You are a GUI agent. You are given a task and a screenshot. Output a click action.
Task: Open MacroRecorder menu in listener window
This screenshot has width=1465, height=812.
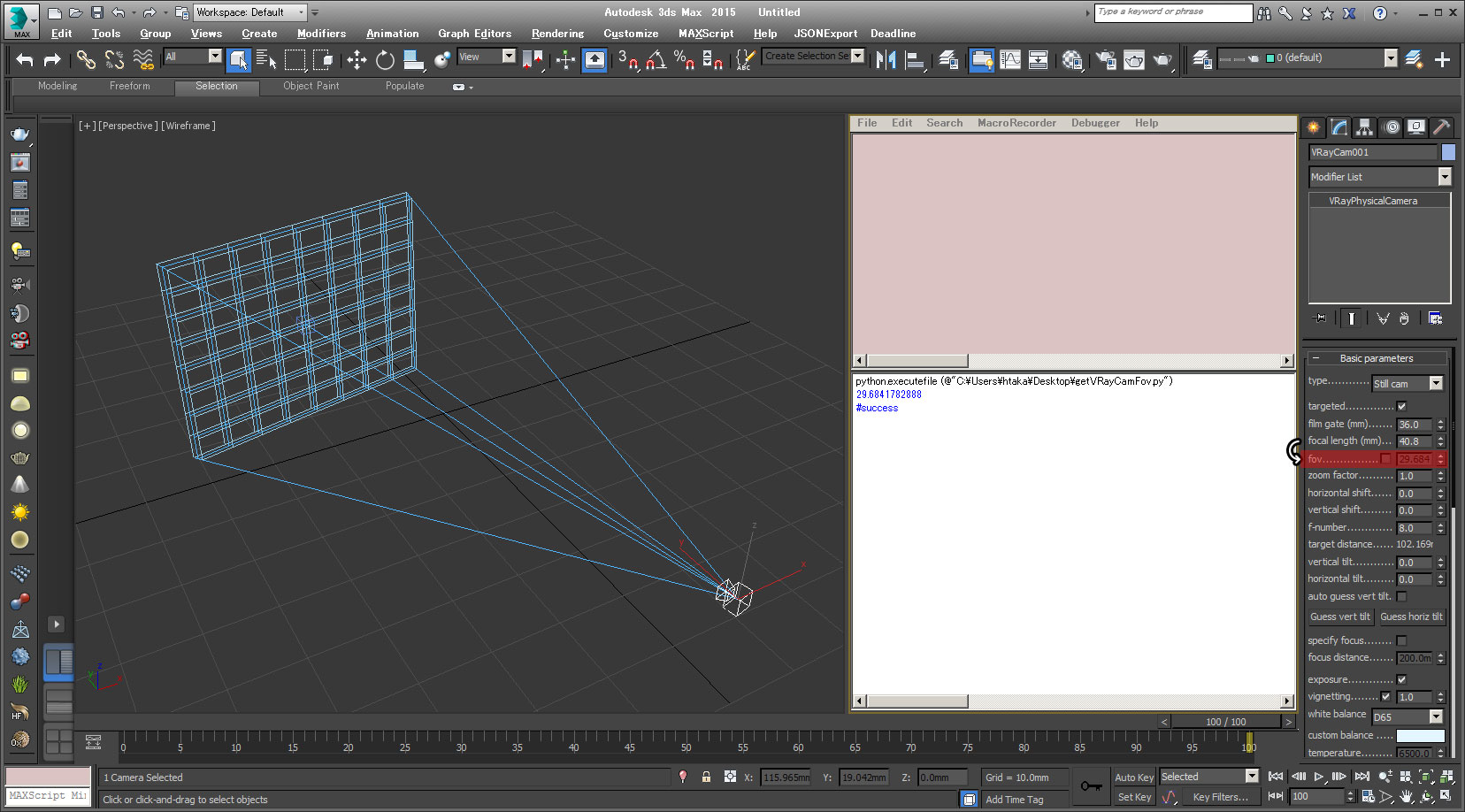[1016, 123]
